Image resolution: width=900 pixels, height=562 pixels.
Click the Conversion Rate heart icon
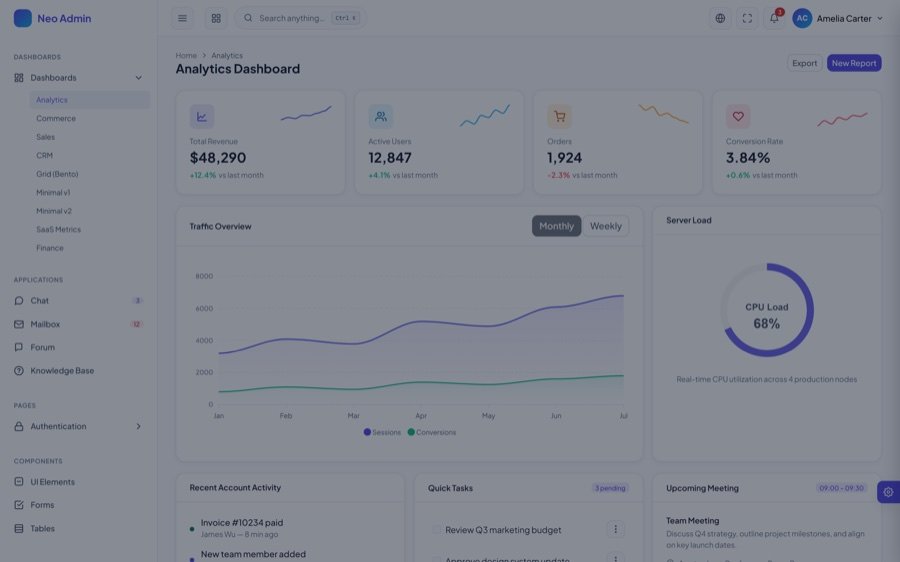(x=738, y=117)
